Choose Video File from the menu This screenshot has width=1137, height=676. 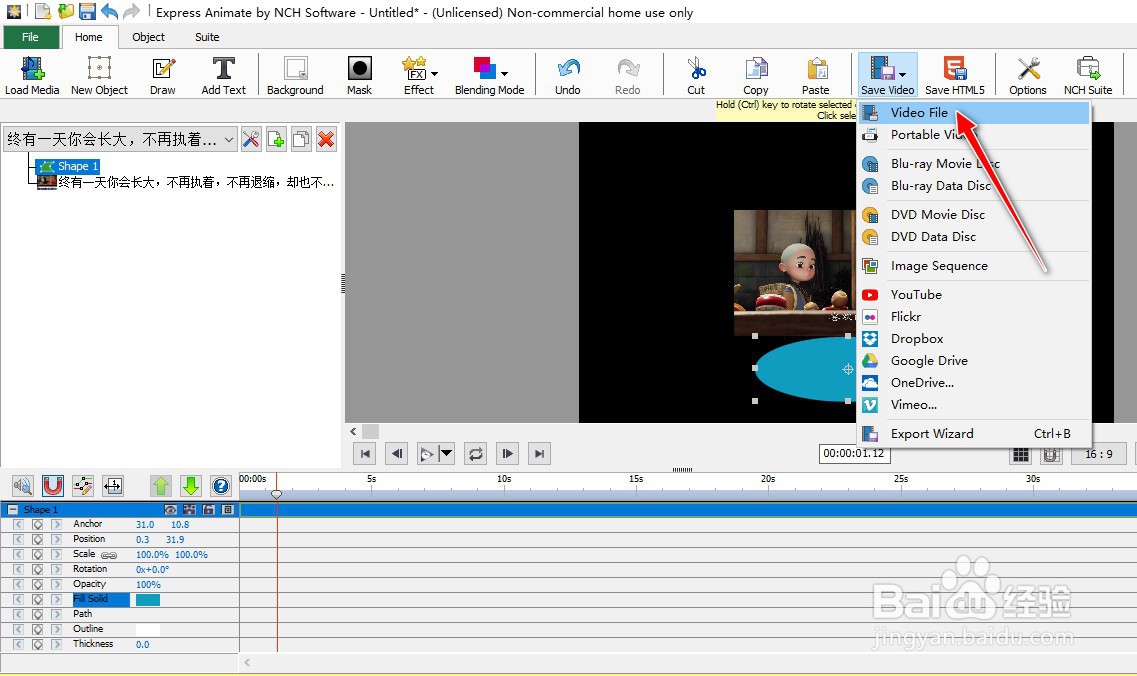click(974, 112)
